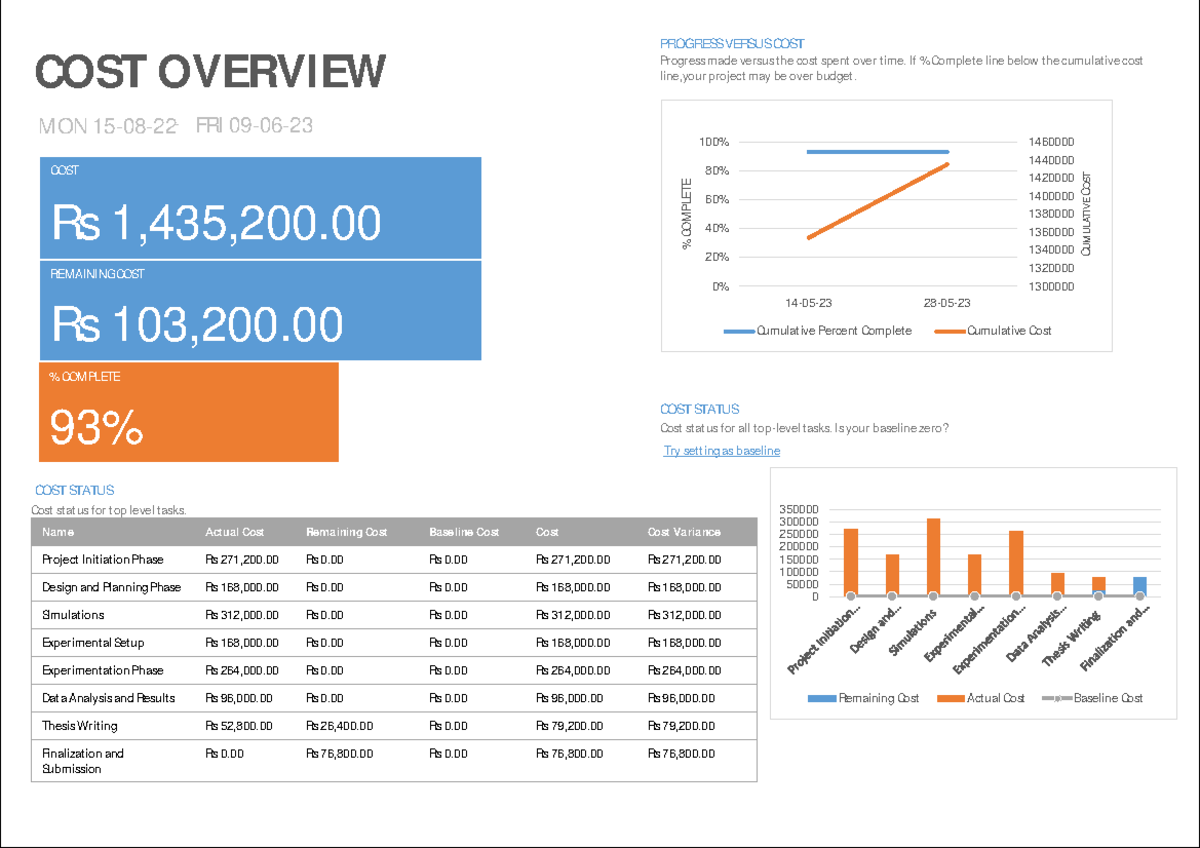Click the blue percent complete line in chart
The height and width of the screenshot is (848, 1200).
pyautogui.click(x=877, y=152)
